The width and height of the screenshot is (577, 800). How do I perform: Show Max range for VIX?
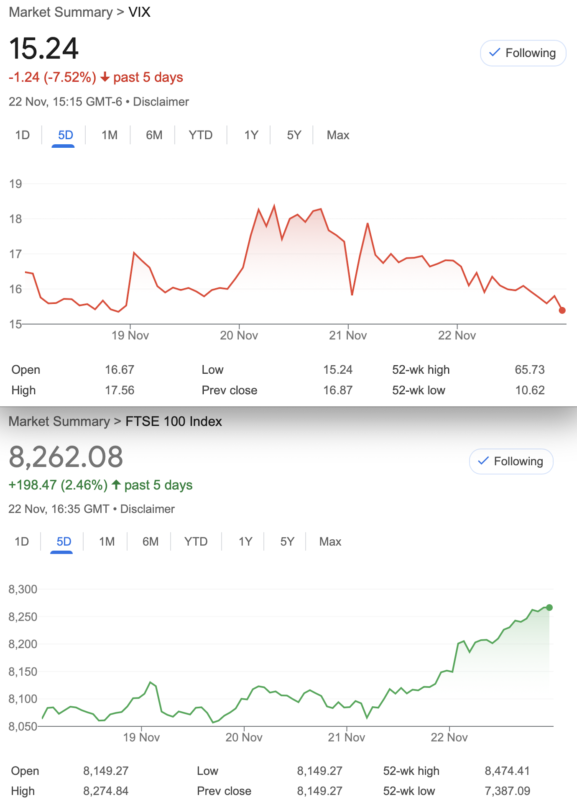point(338,135)
